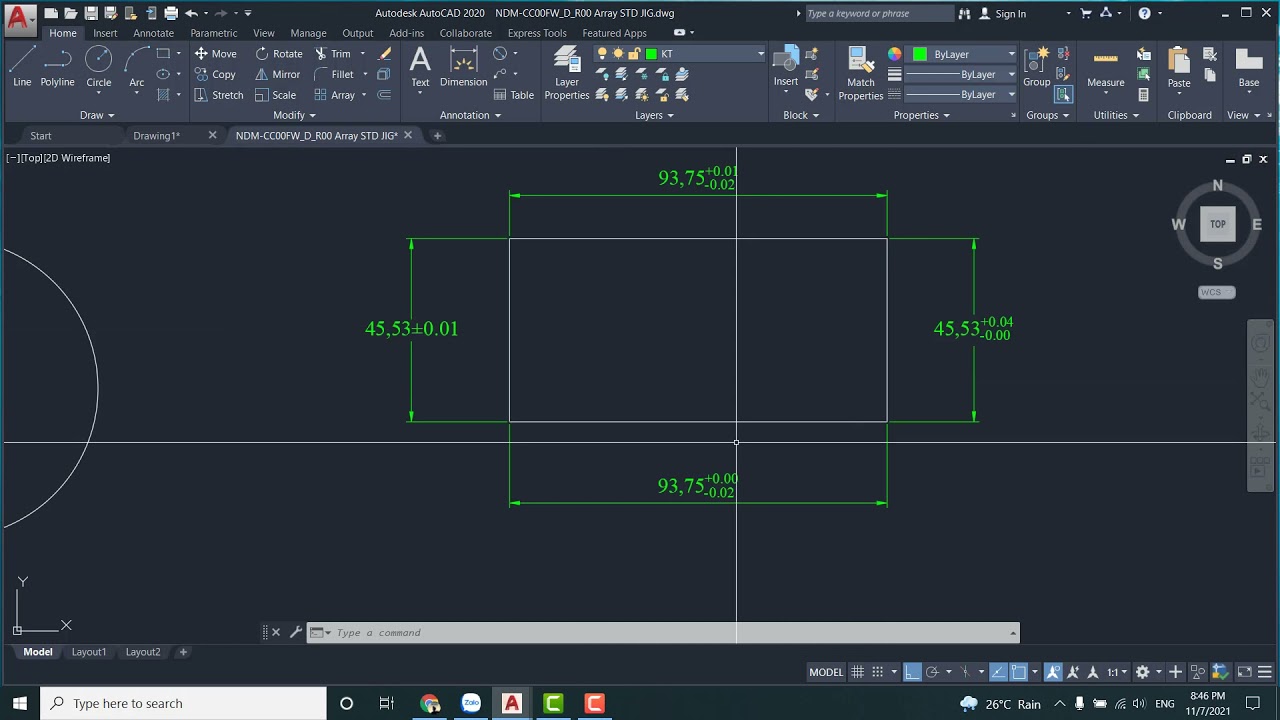Select the Circle tool
The image size is (1280, 720).
coord(98,67)
